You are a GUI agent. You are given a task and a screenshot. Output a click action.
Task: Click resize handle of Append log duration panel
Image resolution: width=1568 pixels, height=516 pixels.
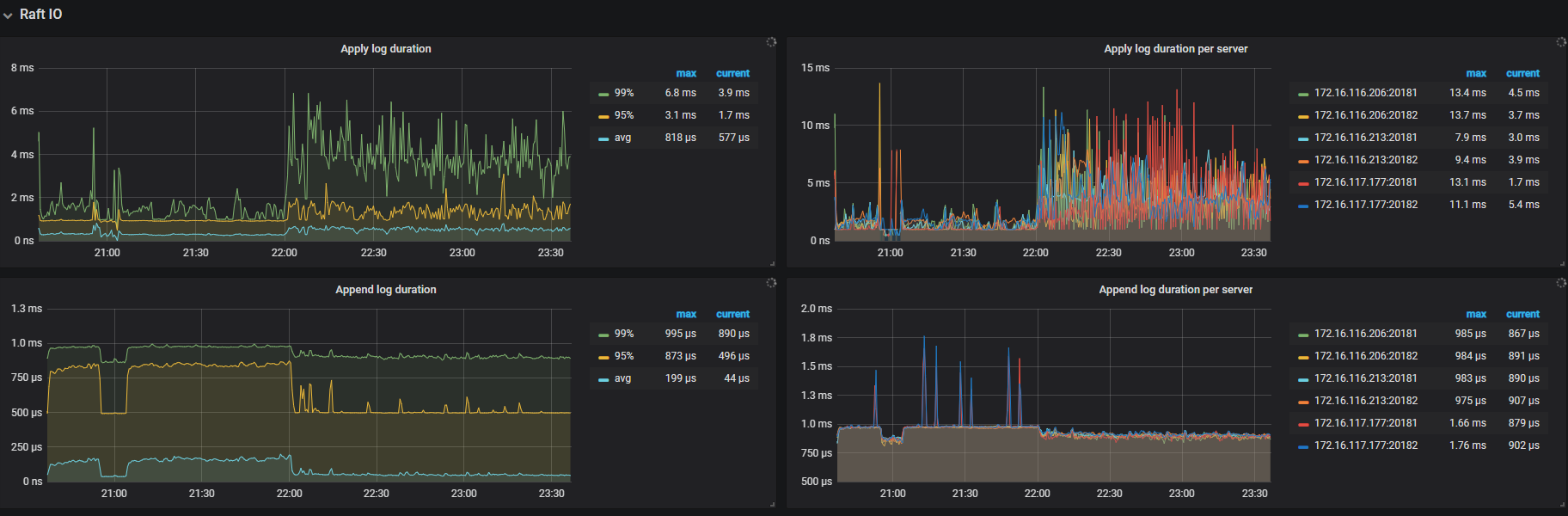click(772, 504)
